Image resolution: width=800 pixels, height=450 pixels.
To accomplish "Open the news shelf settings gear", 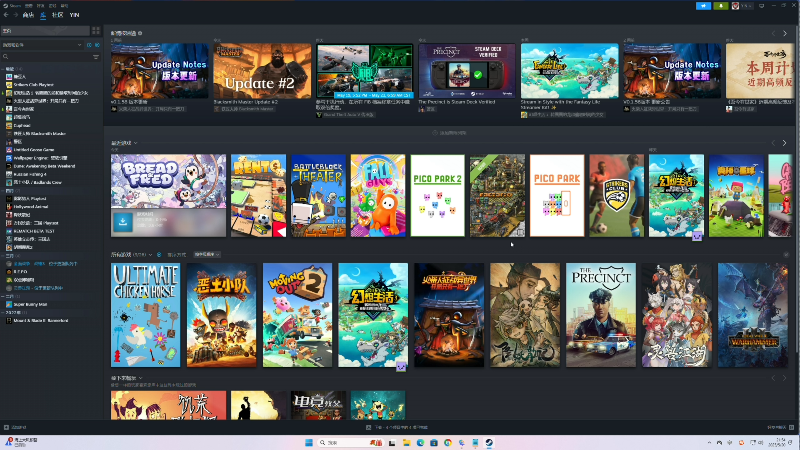I will pyautogui.click(x=140, y=33).
